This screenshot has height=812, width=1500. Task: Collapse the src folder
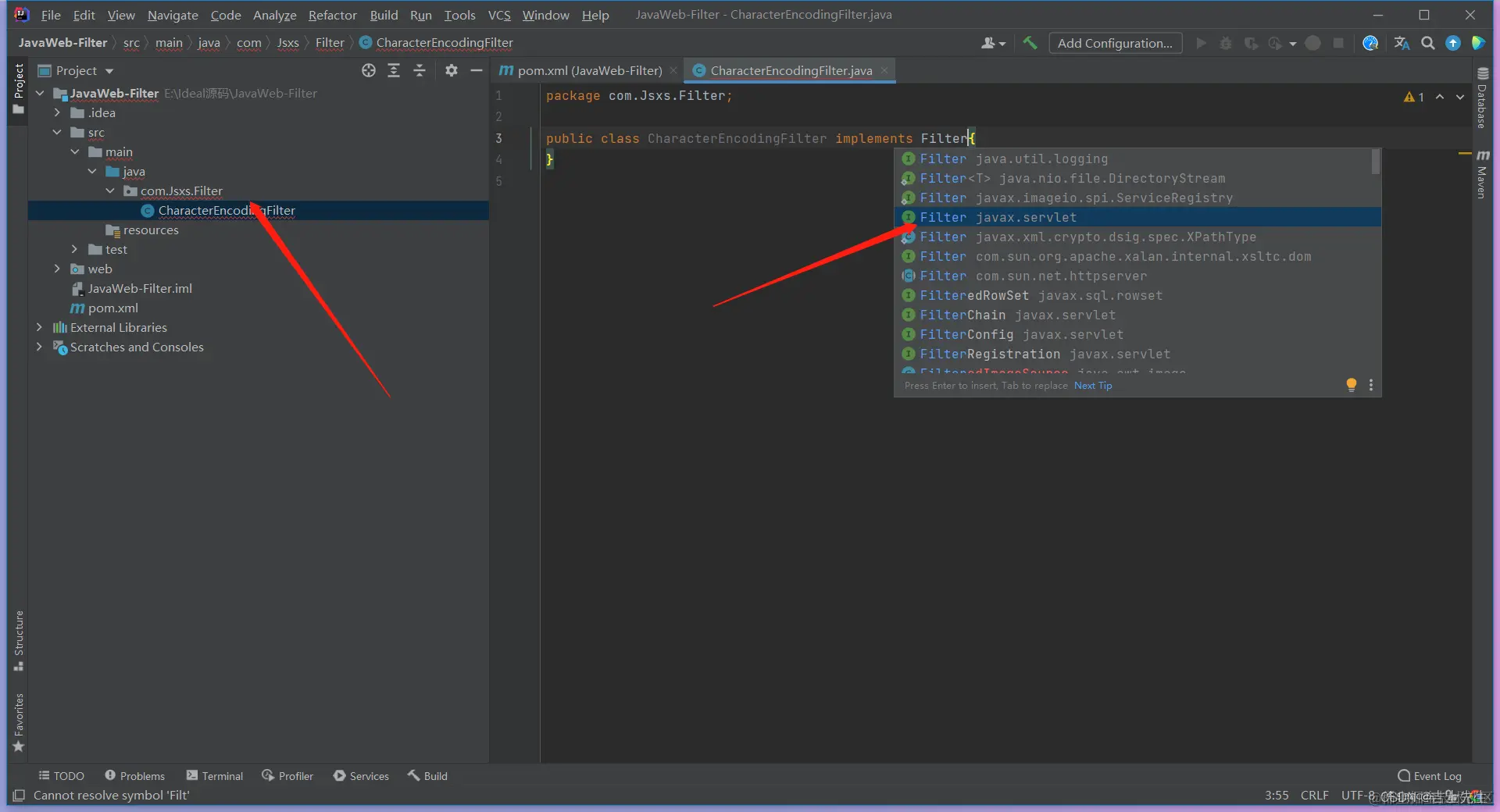57,133
